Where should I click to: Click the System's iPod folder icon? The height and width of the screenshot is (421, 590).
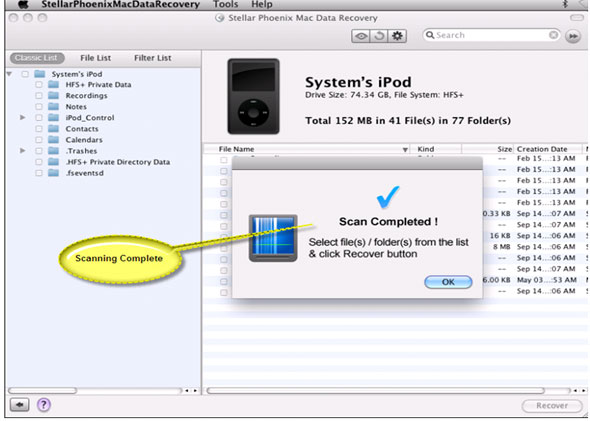[40, 74]
